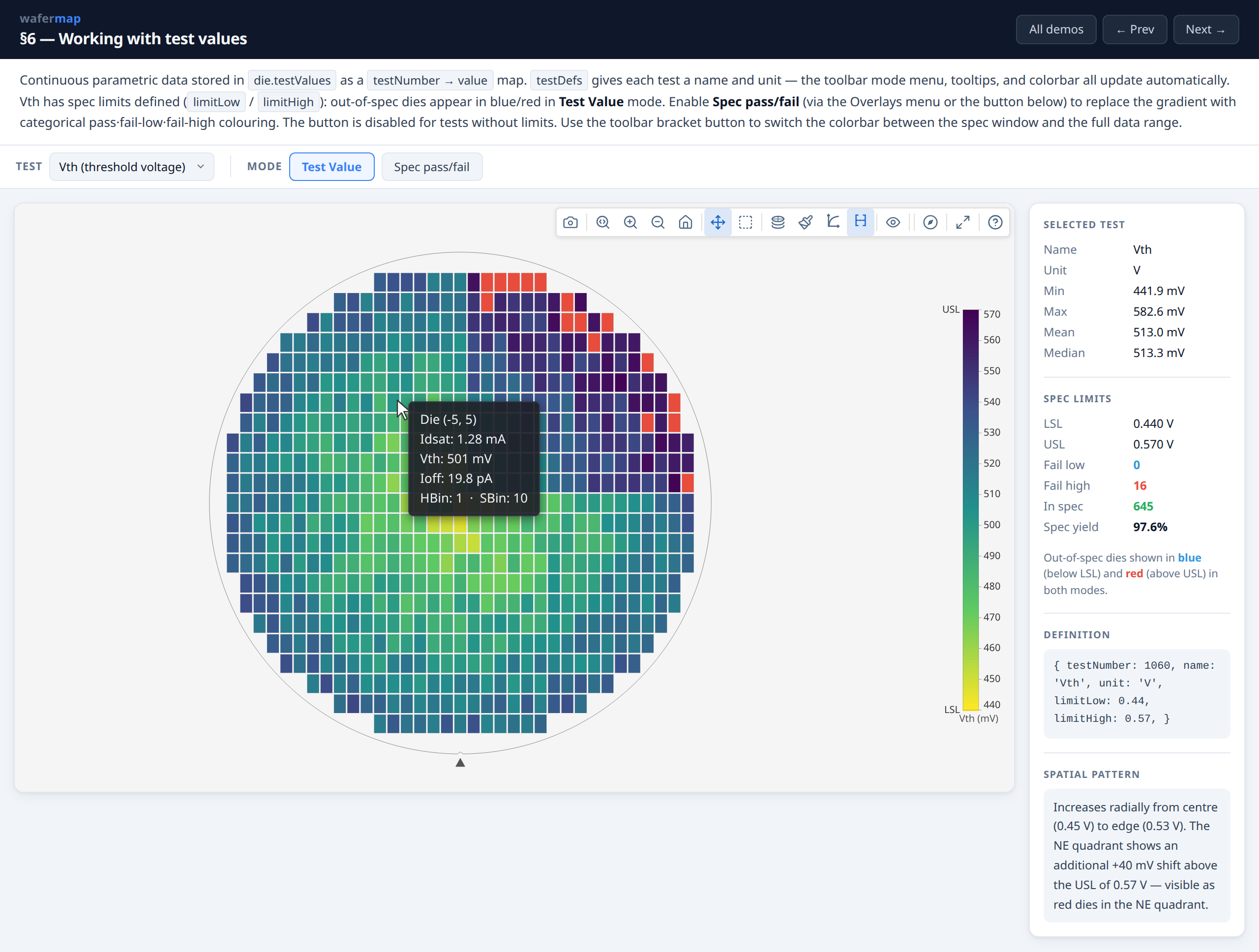This screenshot has width=1259, height=952.
Task: Select the dashed box selection tool
Action: click(x=746, y=222)
